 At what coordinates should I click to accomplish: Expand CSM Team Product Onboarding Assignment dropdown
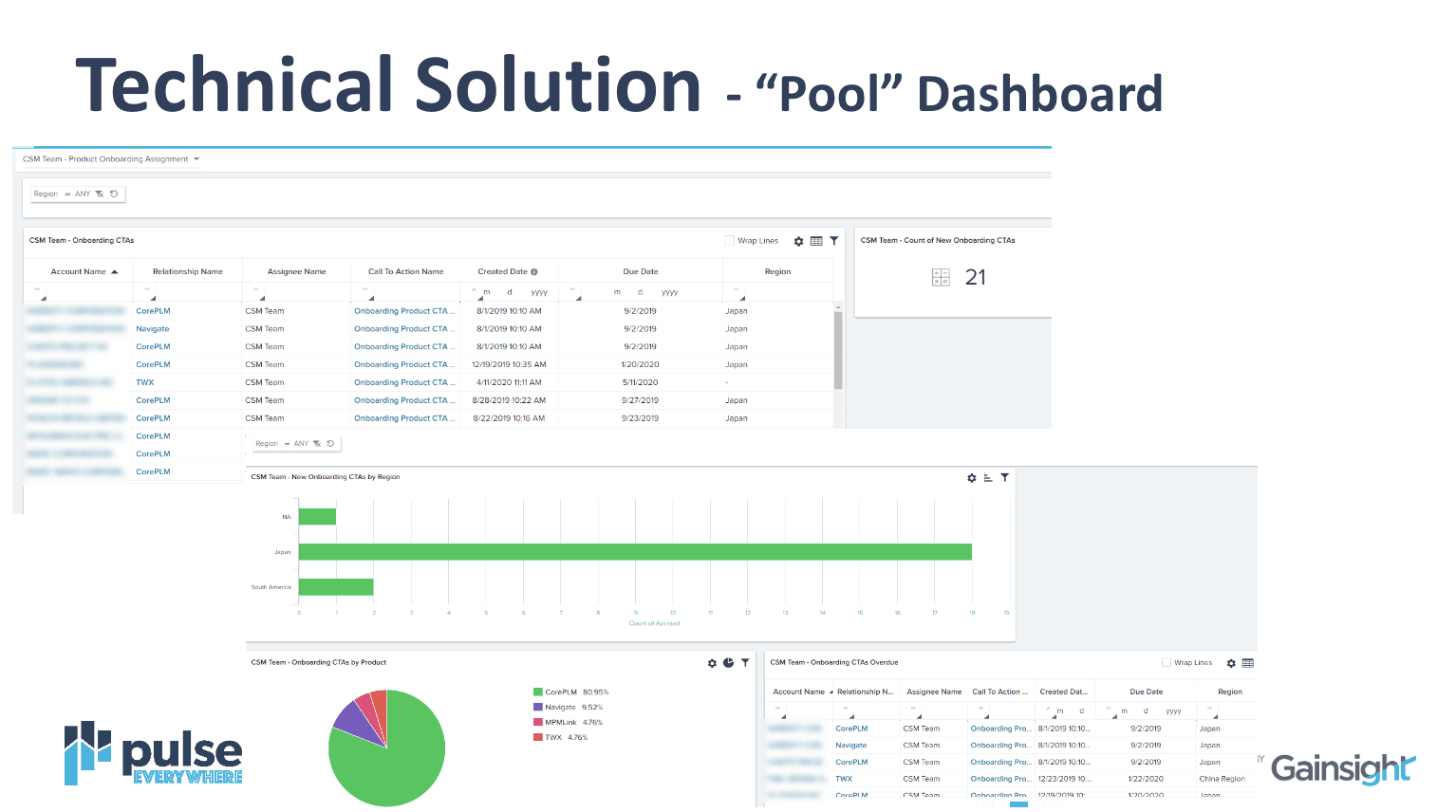coord(196,159)
